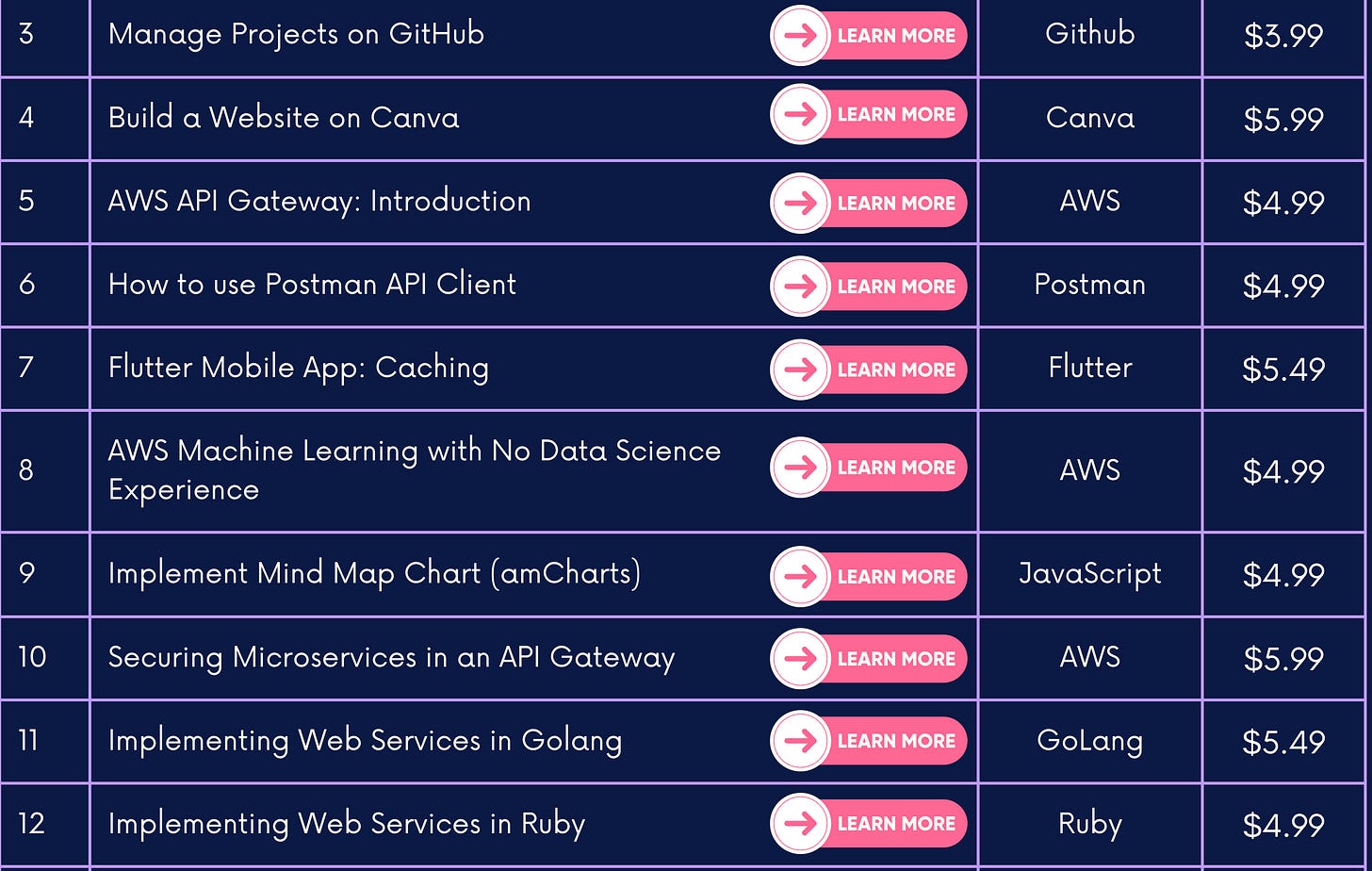
Task: Click row number 10
Action: pos(32,657)
